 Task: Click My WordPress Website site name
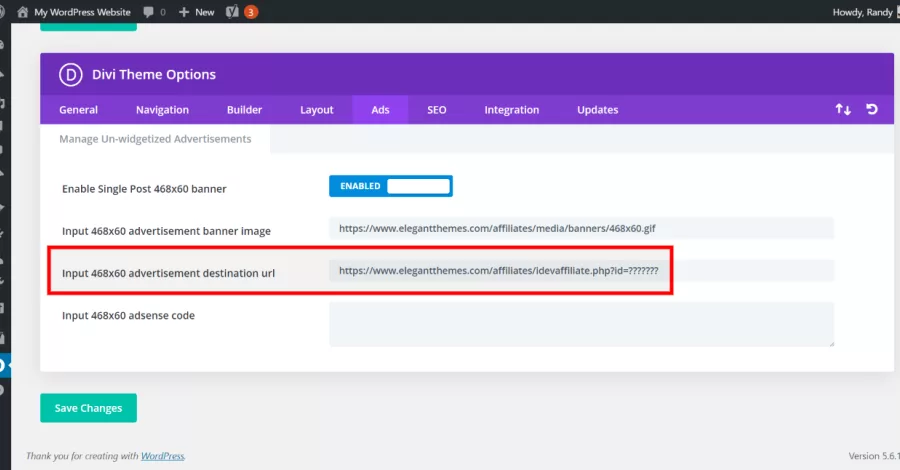(x=83, y=12)
